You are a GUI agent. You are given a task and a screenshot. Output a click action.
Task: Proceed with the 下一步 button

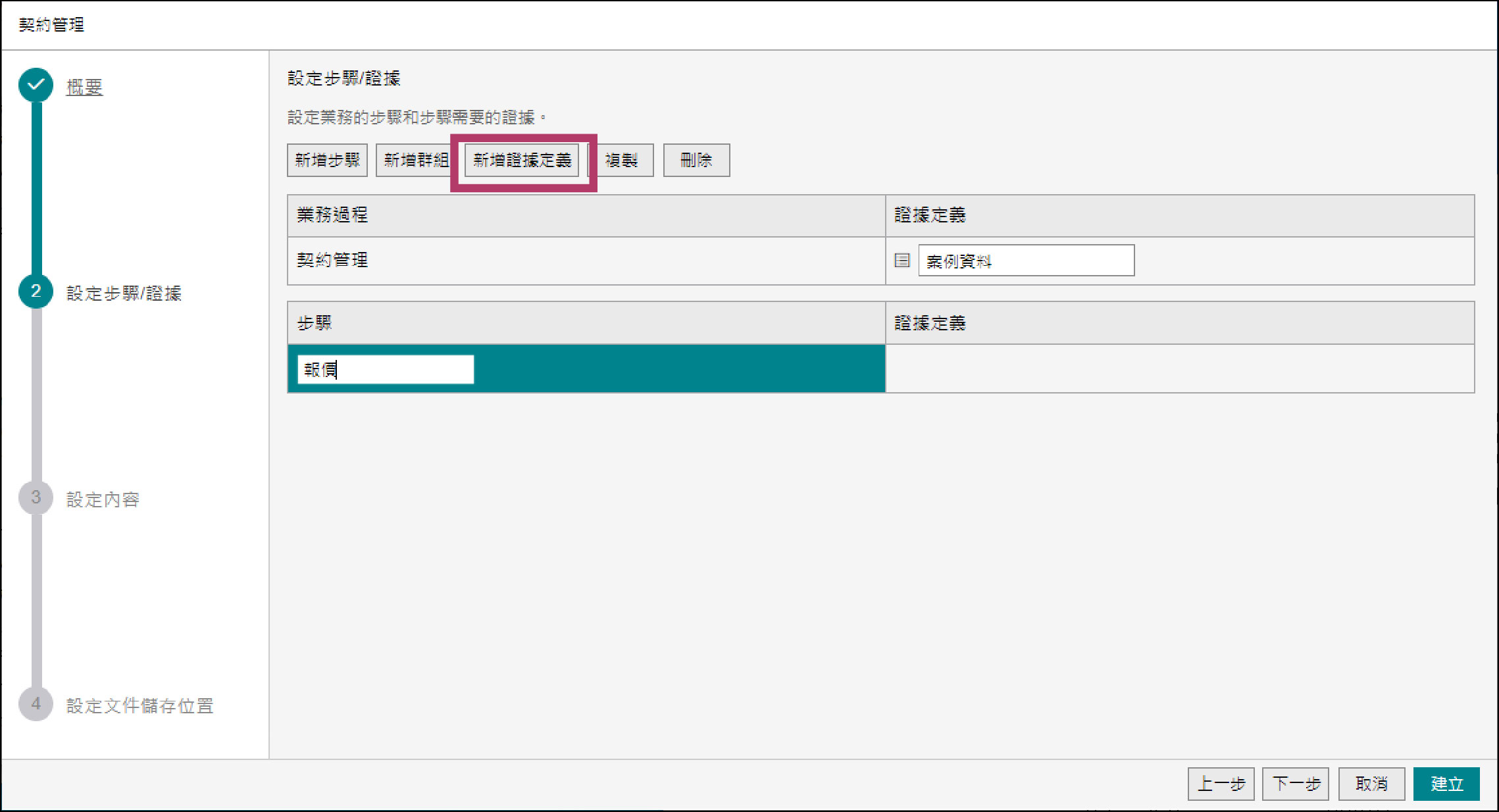point(1295,784)
